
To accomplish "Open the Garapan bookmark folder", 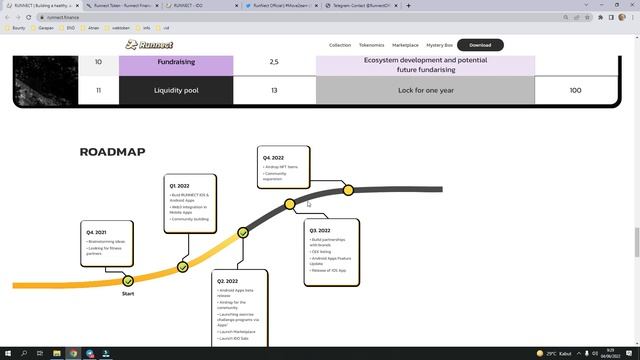I will click(x=42, y=28).
